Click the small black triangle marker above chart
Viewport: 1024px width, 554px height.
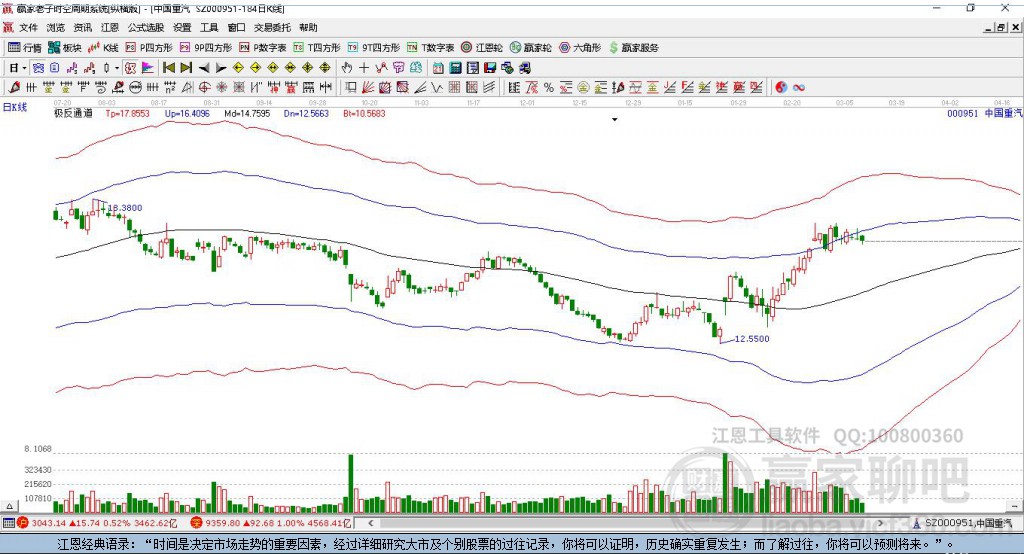tap(615, 120)
